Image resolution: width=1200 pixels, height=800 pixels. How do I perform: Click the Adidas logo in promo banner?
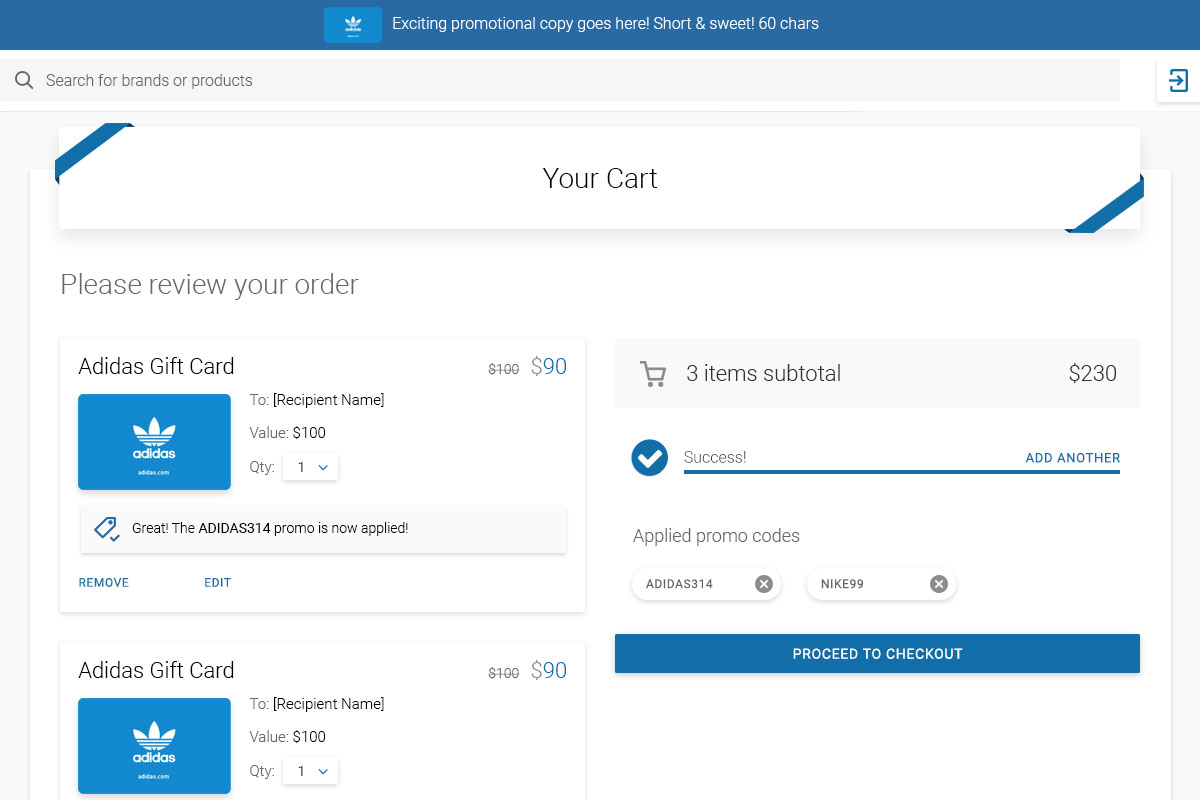pyautogui.click(x=352, y=25)
